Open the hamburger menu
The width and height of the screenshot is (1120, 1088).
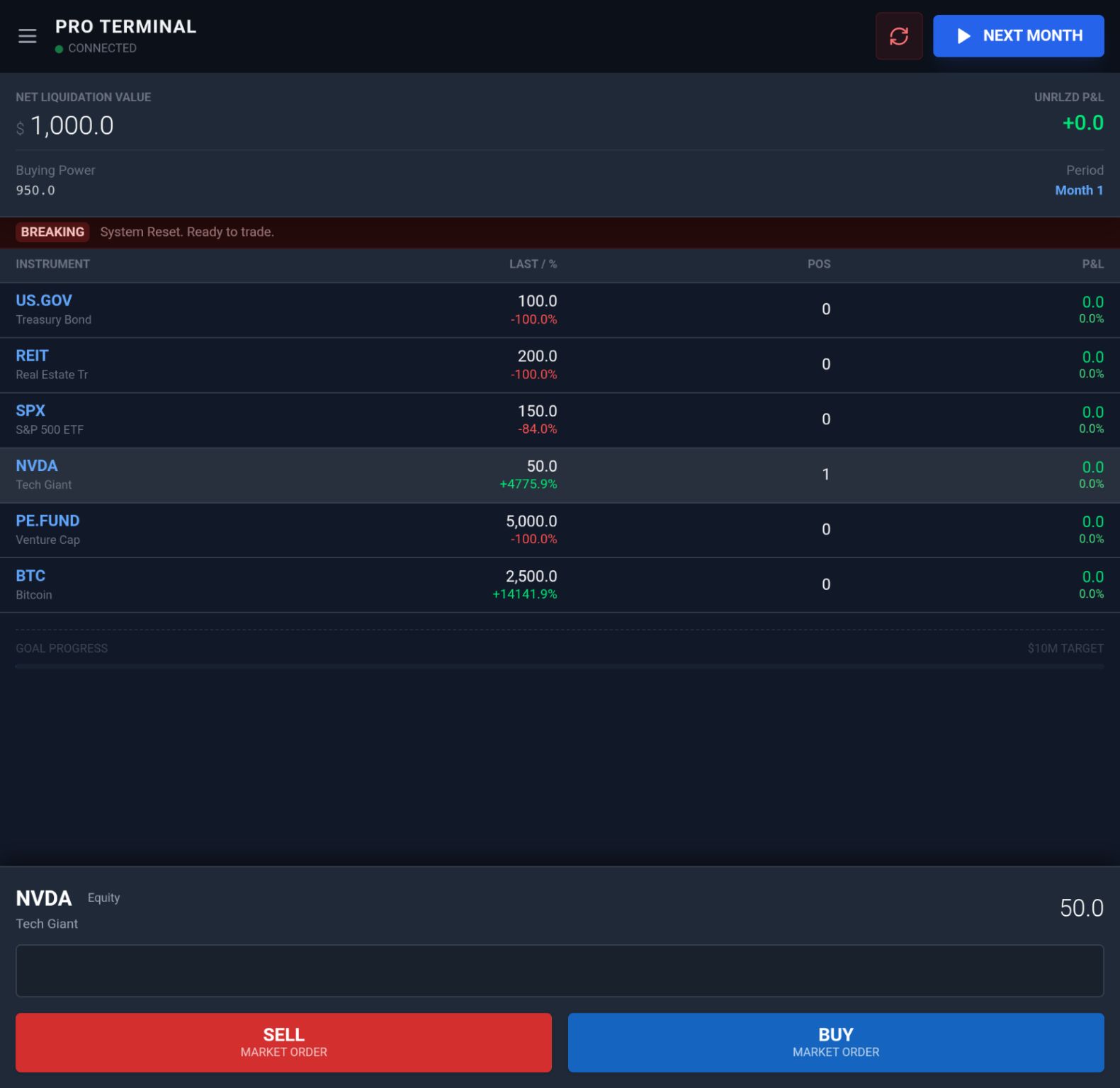point(28,36)
